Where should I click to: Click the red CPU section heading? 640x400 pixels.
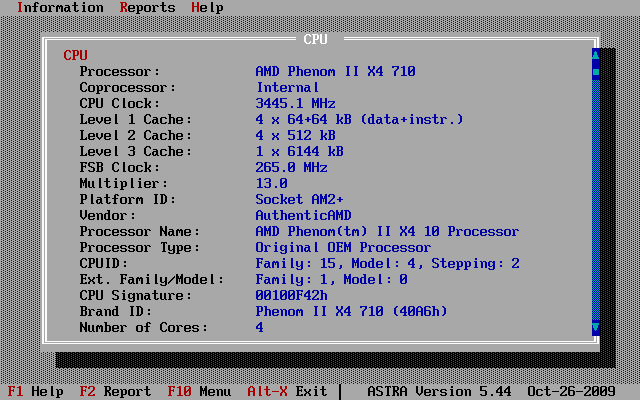[76, 55]
